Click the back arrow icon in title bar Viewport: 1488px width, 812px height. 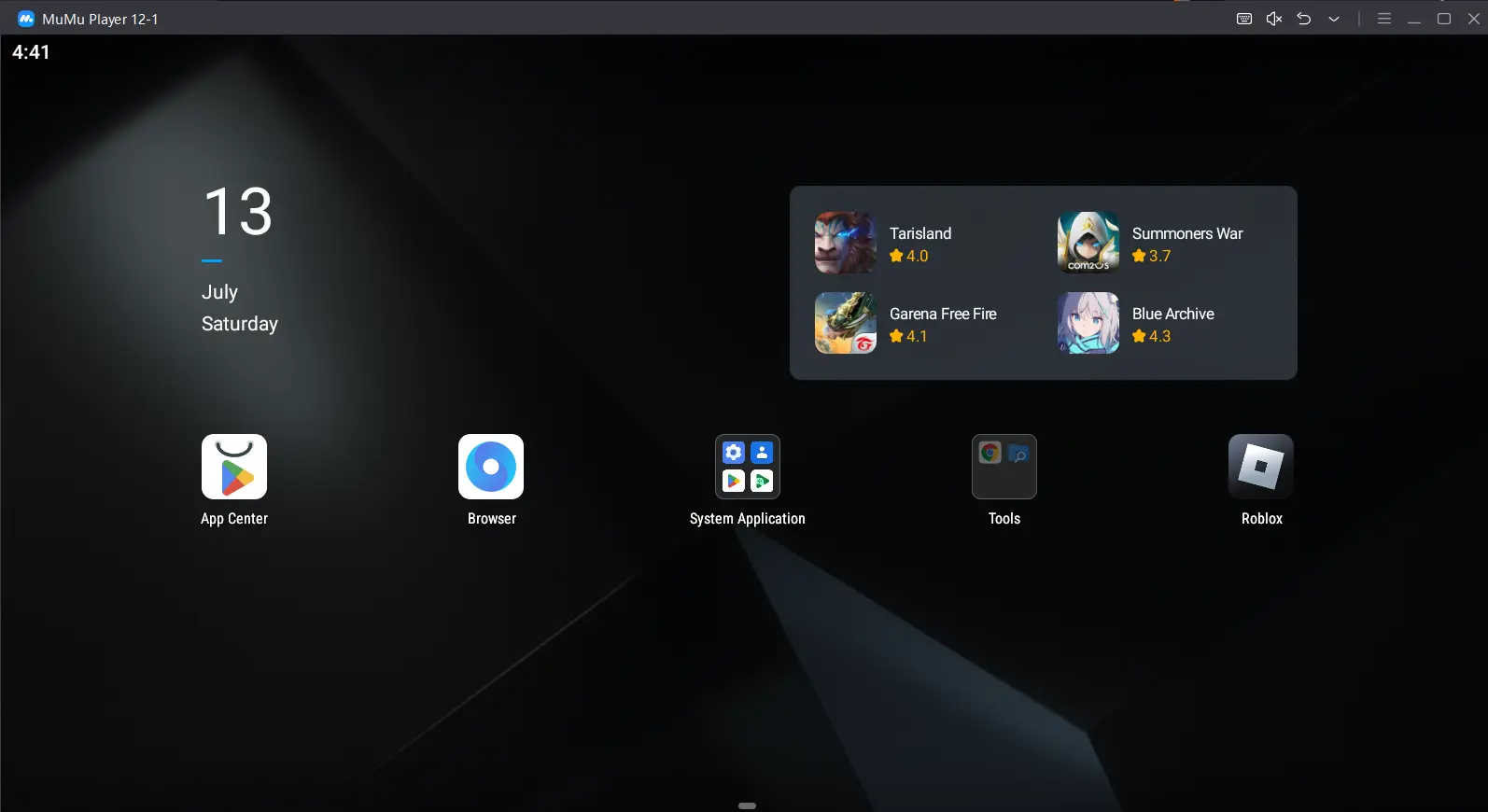(x=1304, y=19)
